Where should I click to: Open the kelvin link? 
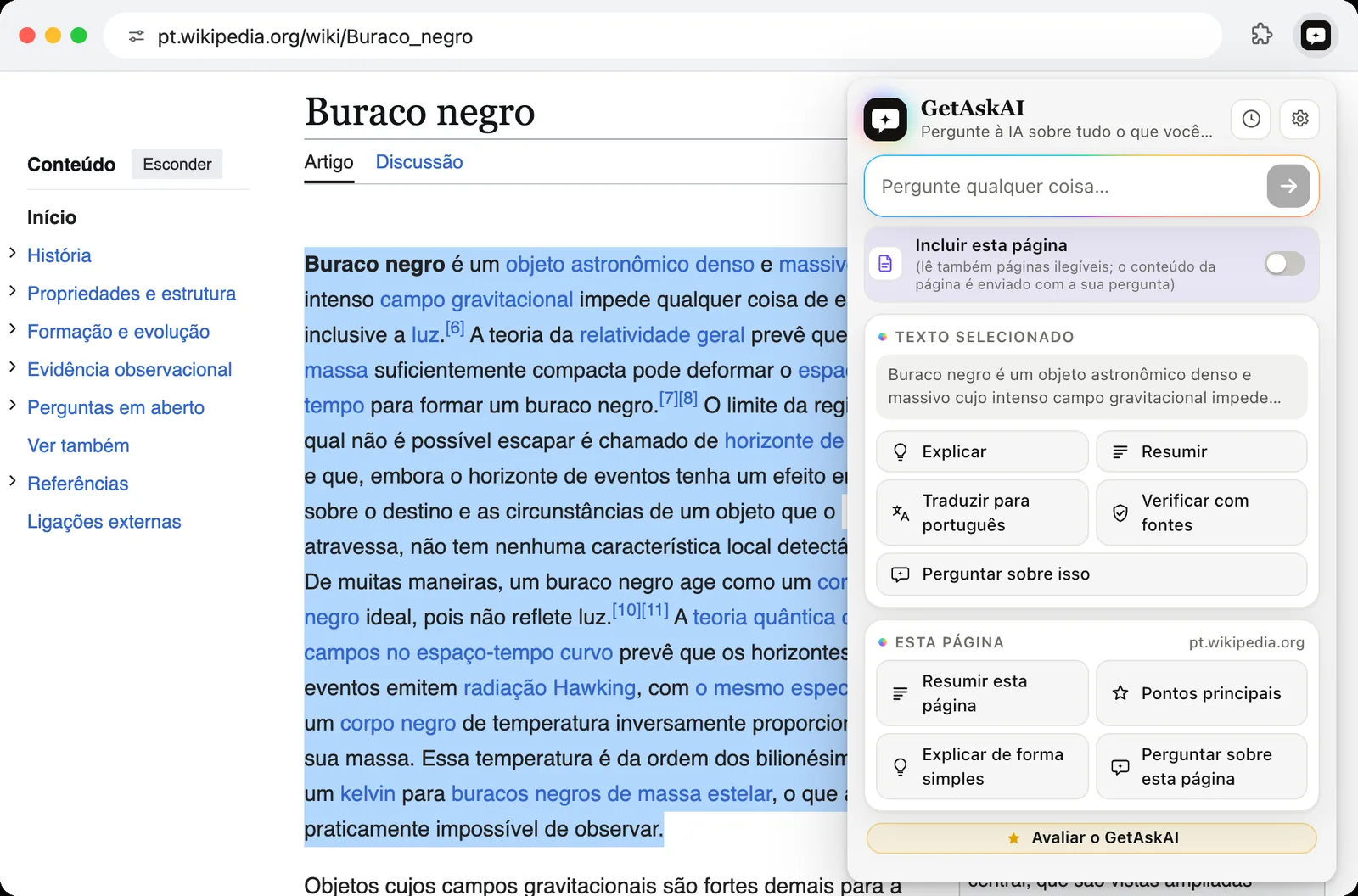pos(368,794)
